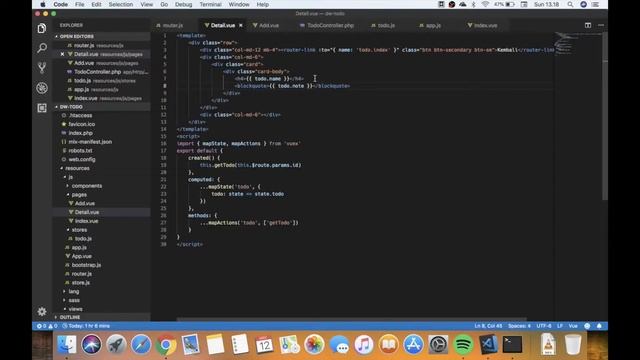Click the Today coding time status item
Viewport: 640px width, 360px height.
86,326
